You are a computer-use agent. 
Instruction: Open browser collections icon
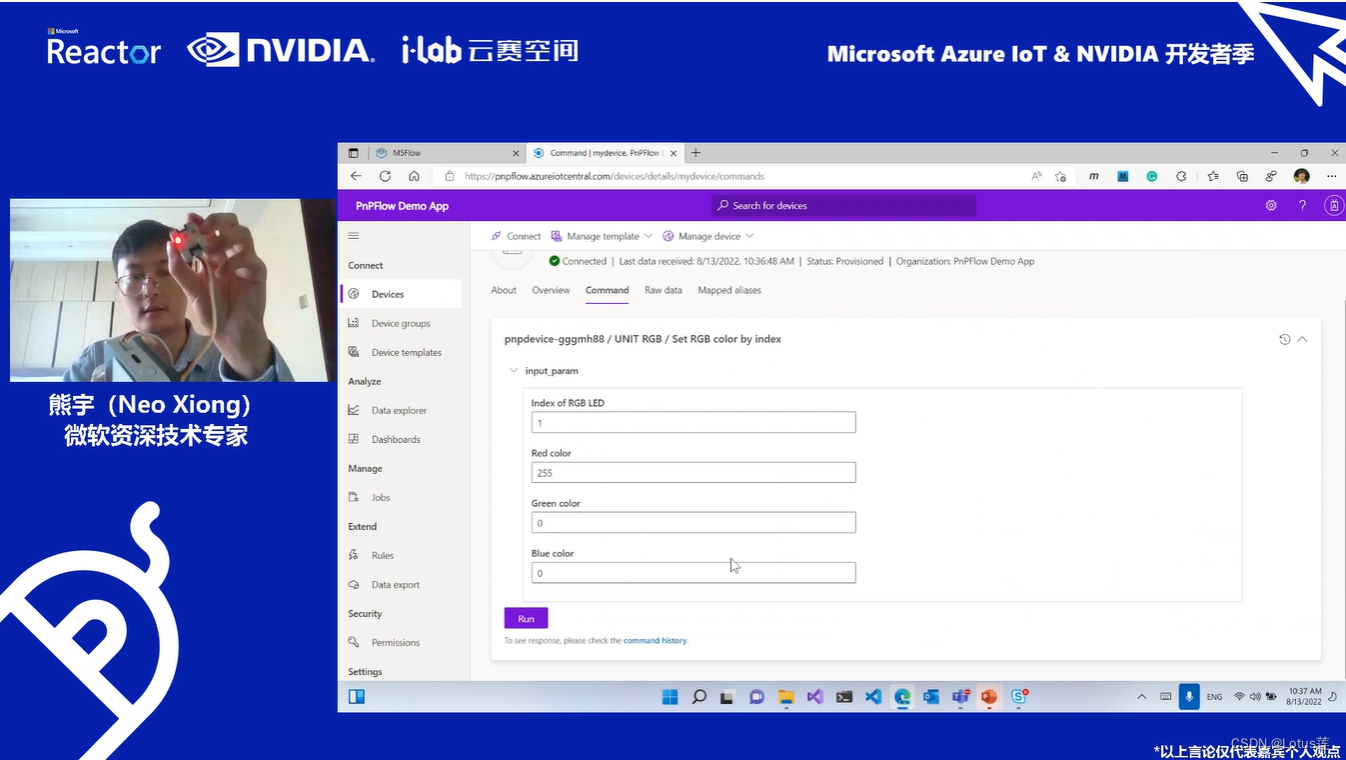[x=1242, y=176]
